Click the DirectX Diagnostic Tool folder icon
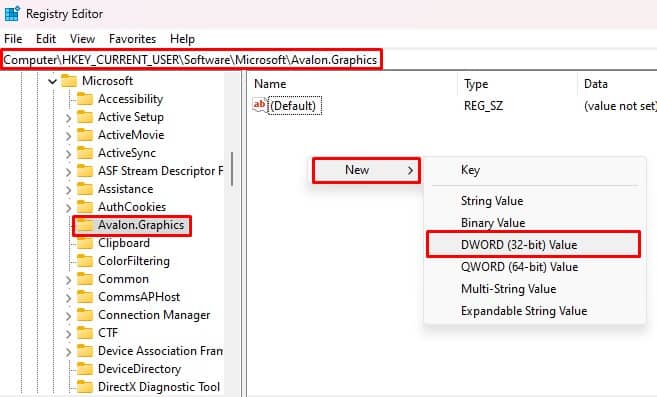 pos(85,387)
